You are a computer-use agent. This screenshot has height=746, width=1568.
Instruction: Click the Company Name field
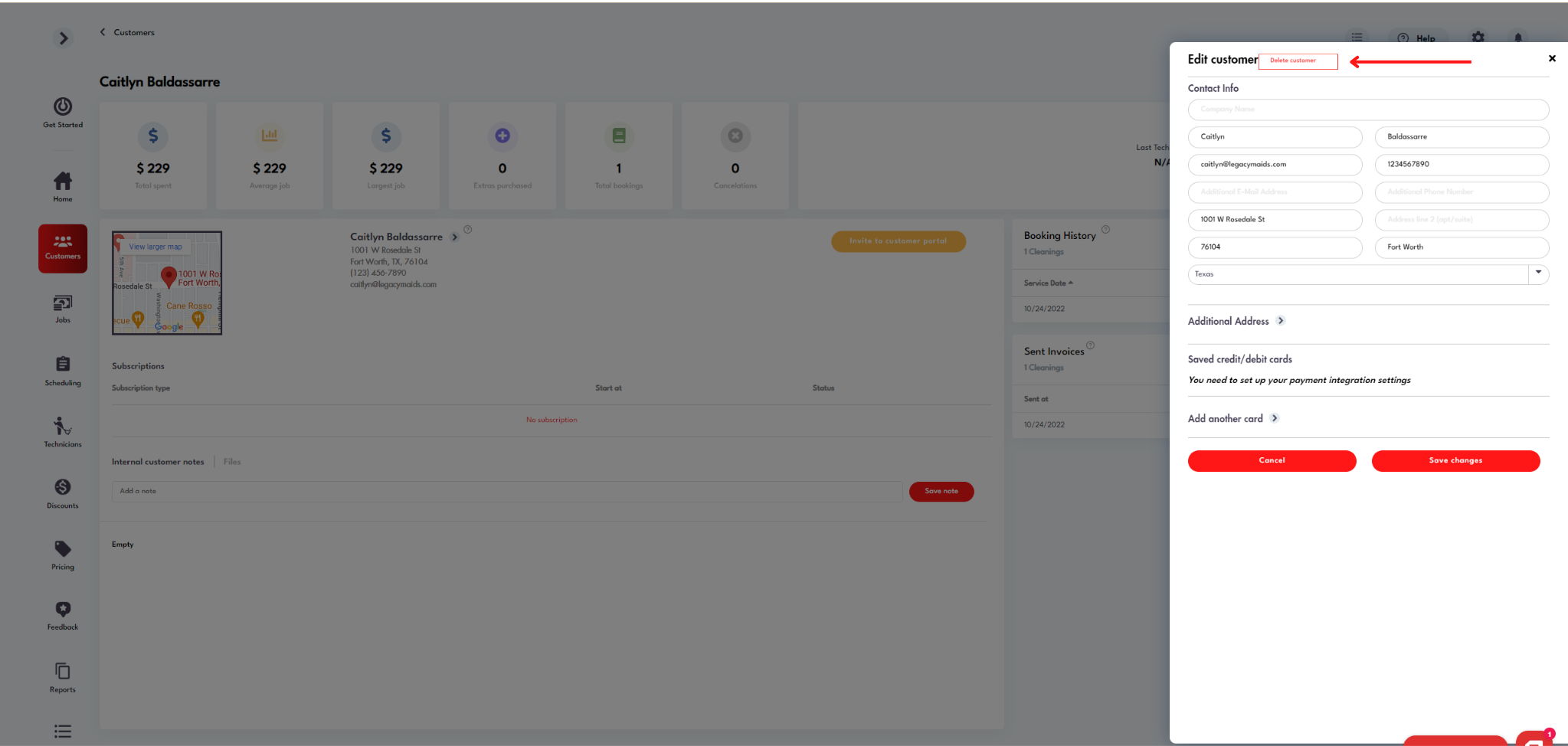(1368, 110)
